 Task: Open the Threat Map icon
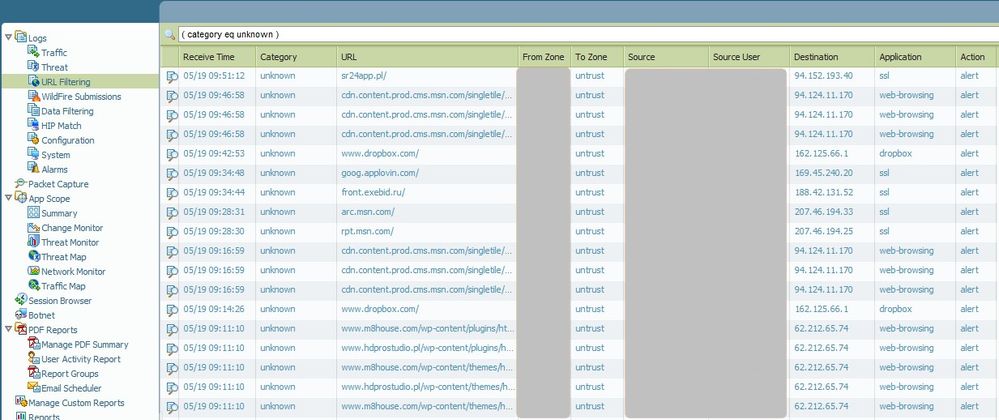point(34,257)
